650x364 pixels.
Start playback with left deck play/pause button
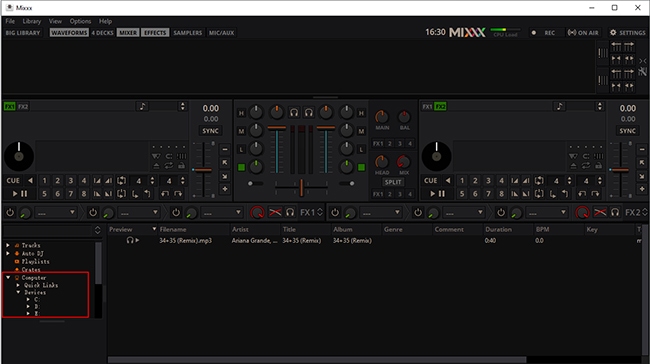[19, 193]
